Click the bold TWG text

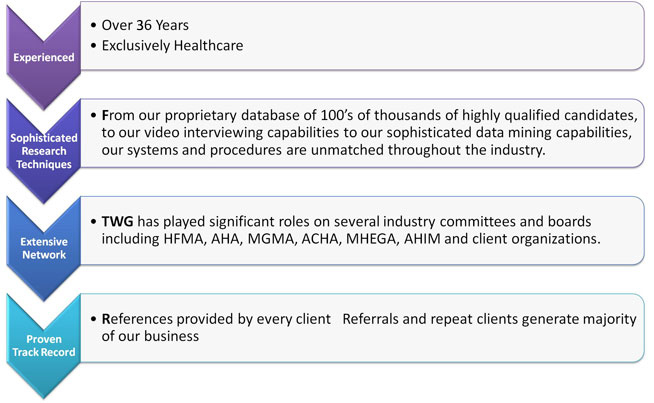point(117,221)
